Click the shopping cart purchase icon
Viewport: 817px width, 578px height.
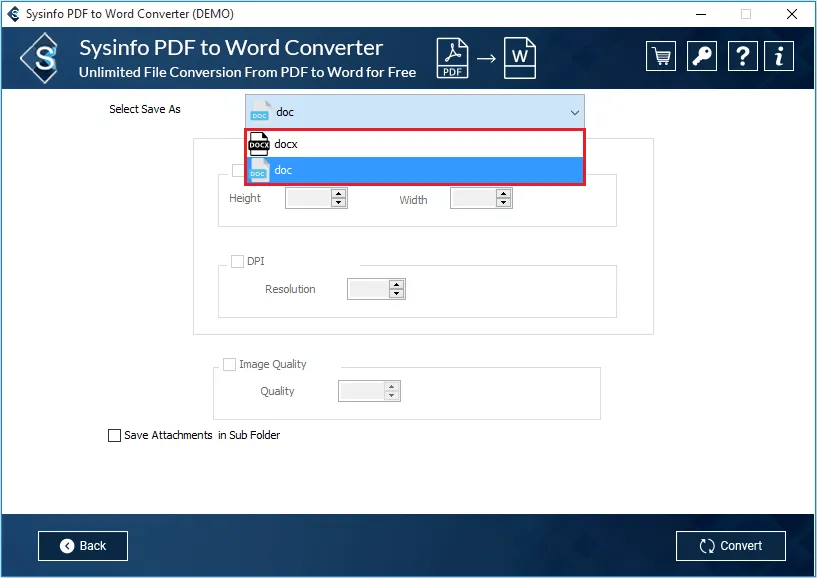coord(660,56)
